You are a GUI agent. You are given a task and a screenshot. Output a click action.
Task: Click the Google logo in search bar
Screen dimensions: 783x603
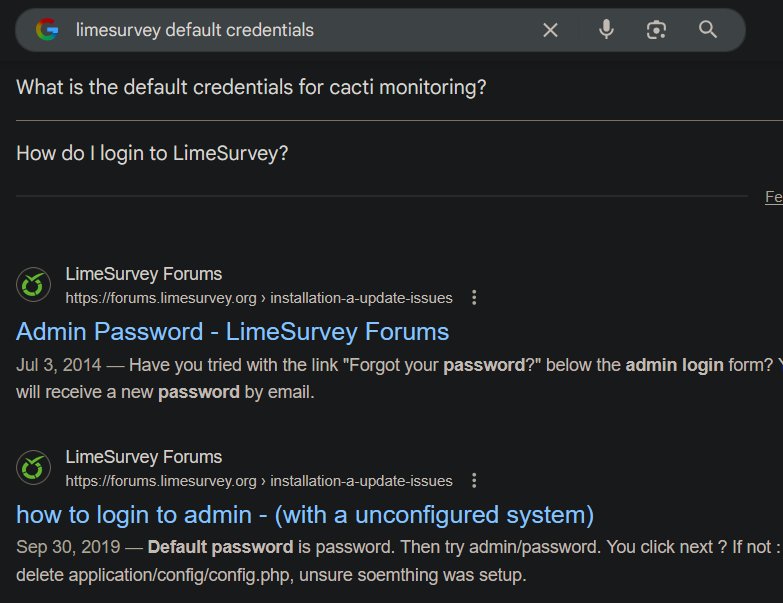47,29
